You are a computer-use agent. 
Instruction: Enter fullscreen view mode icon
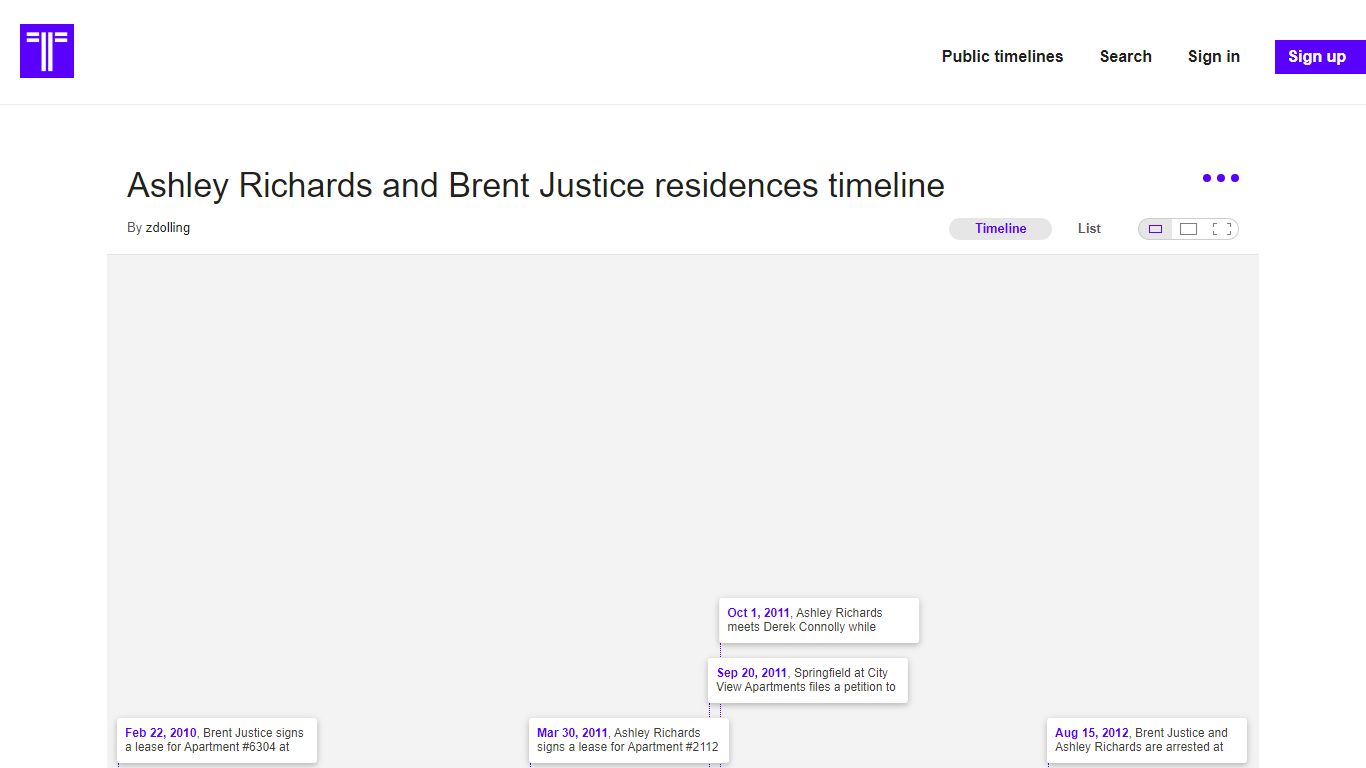[x=1221, y=229]
